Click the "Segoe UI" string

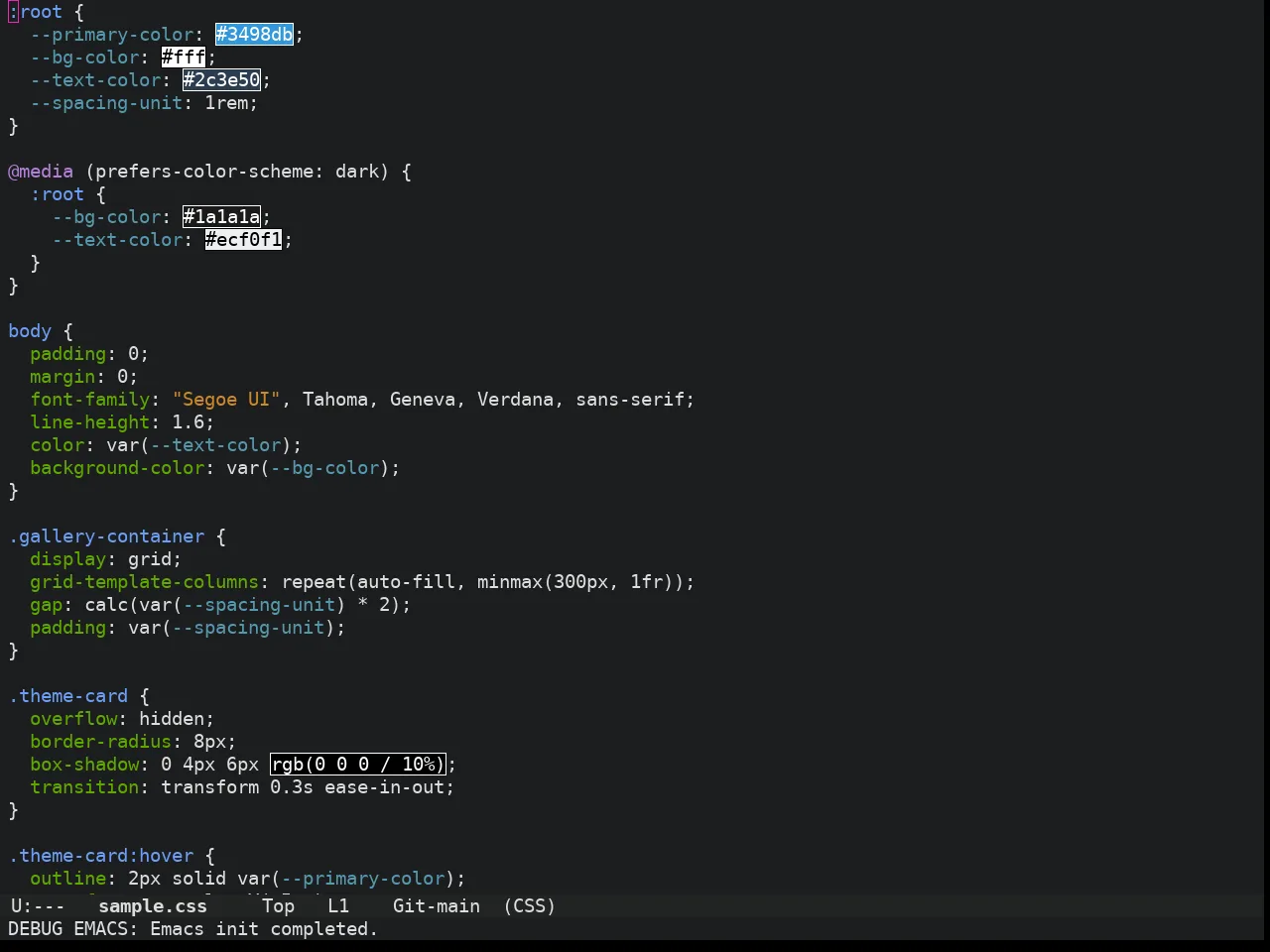pyautogui.click(x=227, y=400)
